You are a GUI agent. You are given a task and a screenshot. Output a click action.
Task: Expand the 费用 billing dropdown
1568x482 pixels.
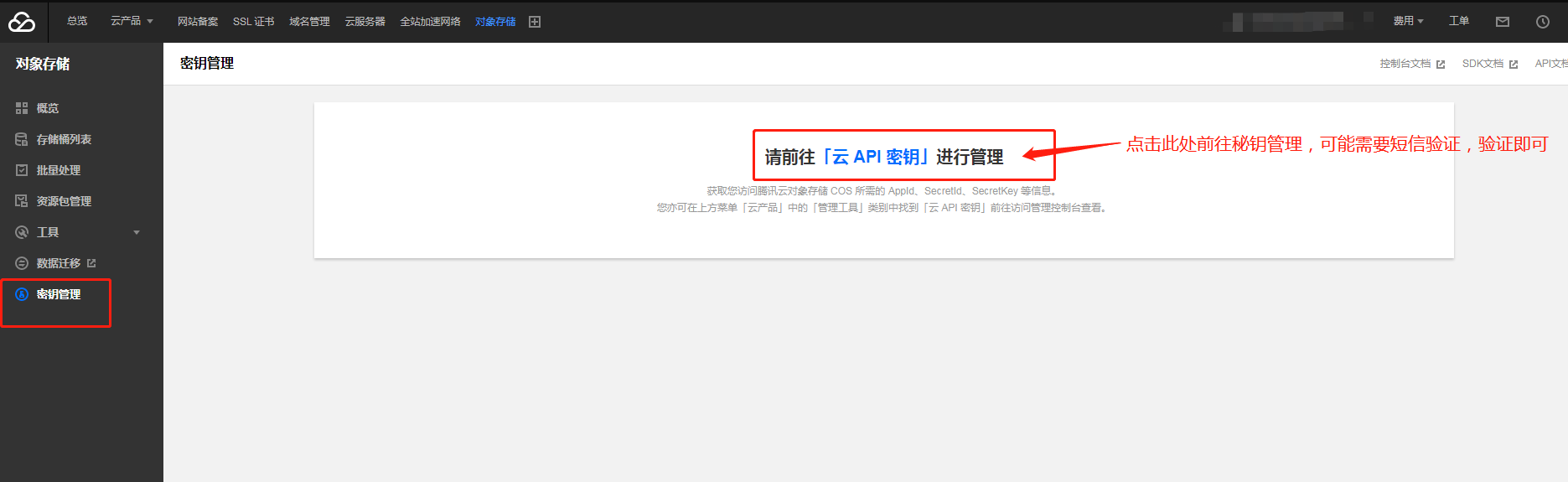(x=1409, y=21)
